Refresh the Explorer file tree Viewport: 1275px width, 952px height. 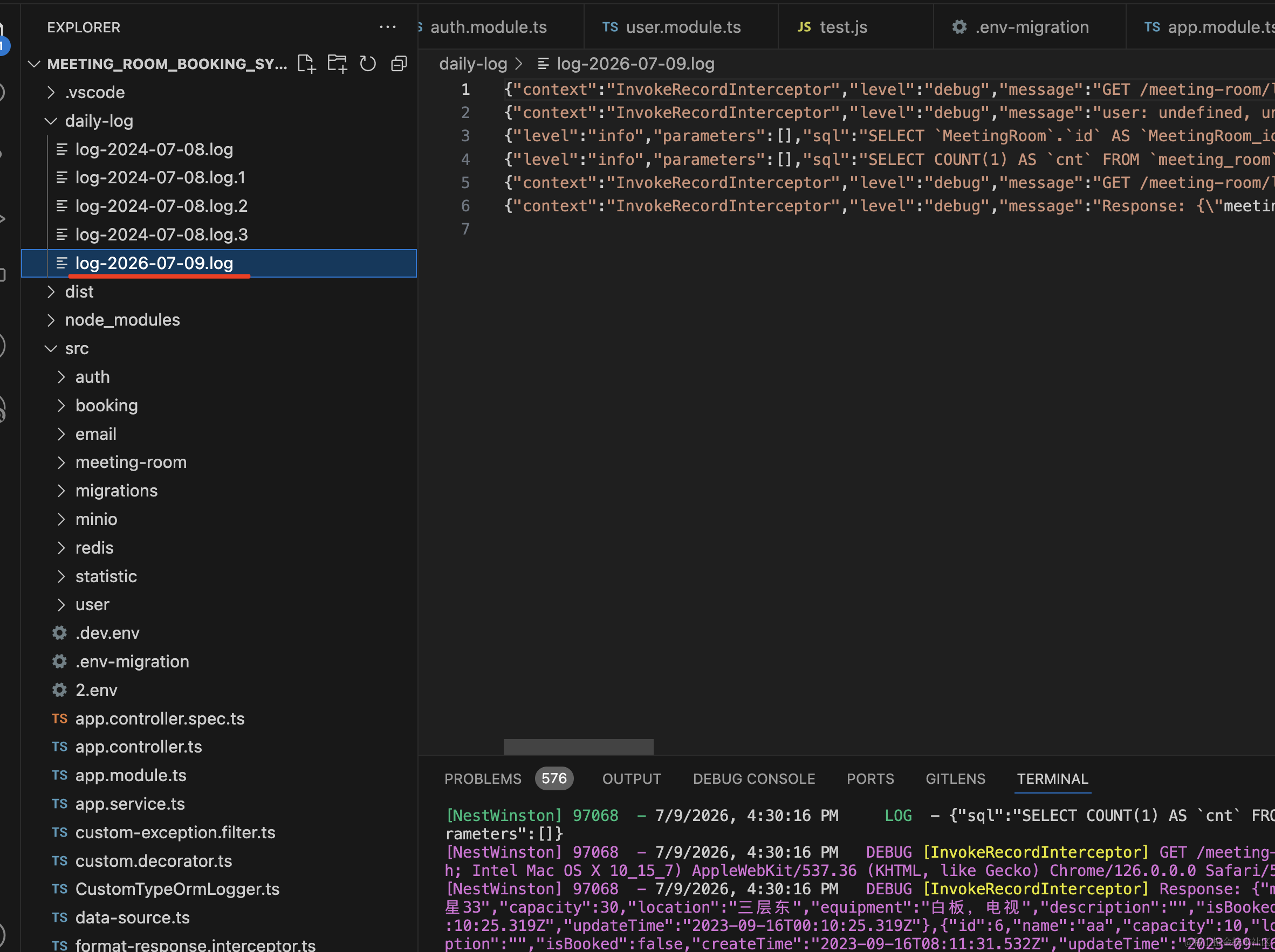pyautogui.click(x=368, y=64)
